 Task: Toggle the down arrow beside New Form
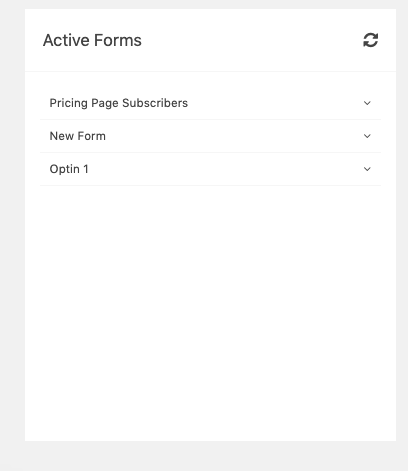click(367, 136)
